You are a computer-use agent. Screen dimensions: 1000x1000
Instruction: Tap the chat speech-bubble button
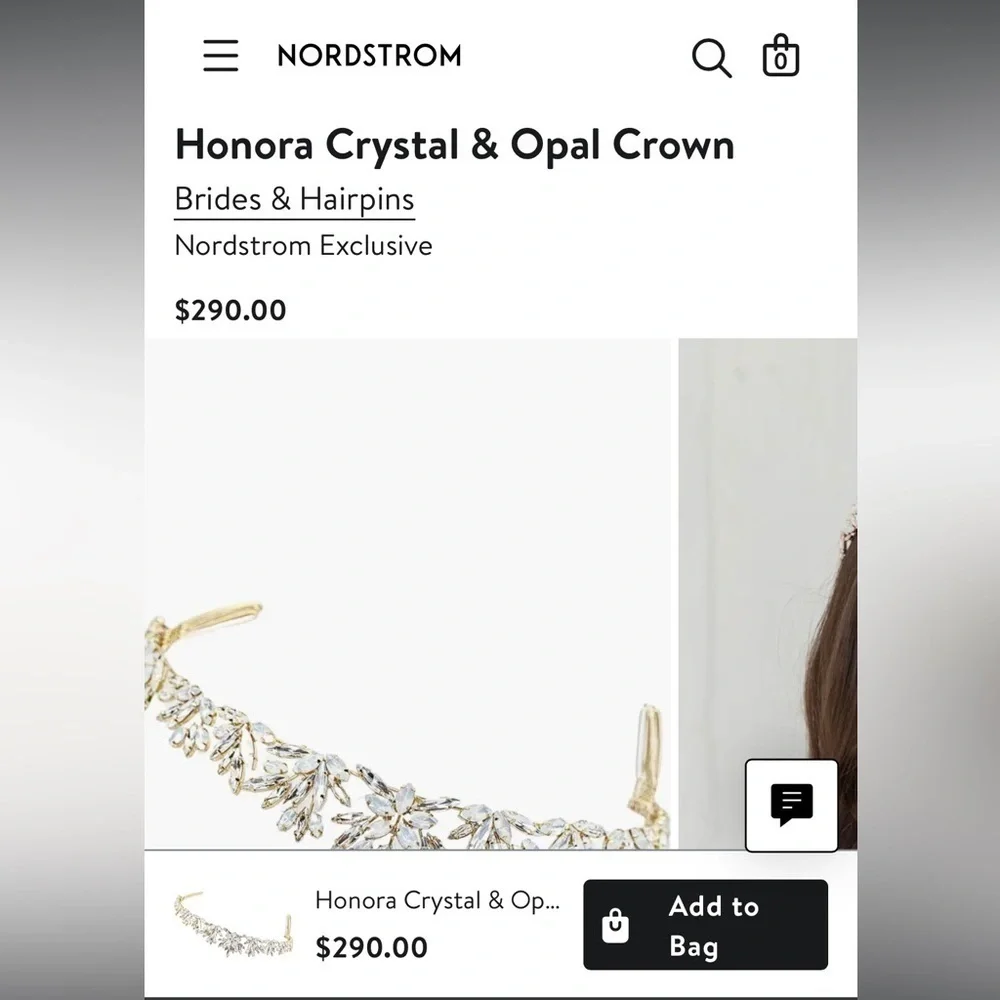[790, 804]
